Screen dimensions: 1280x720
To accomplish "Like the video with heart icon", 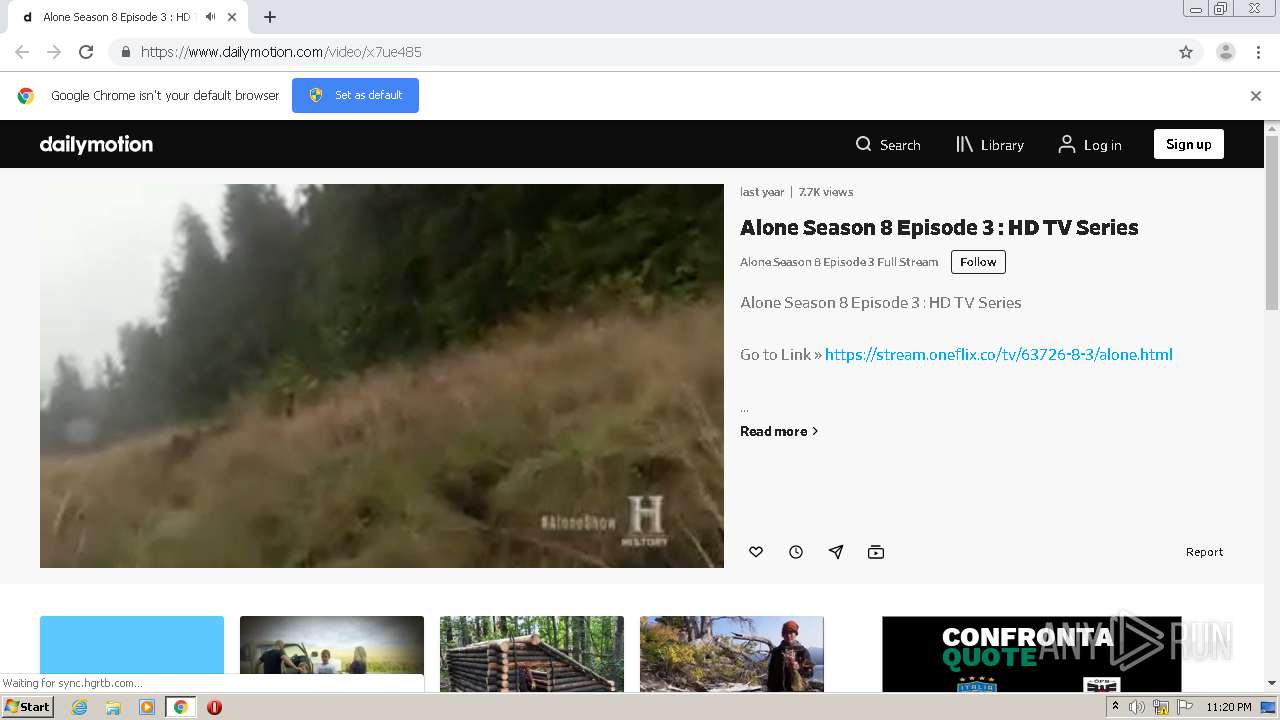I will pyautogui.click(x=756, y=552).
